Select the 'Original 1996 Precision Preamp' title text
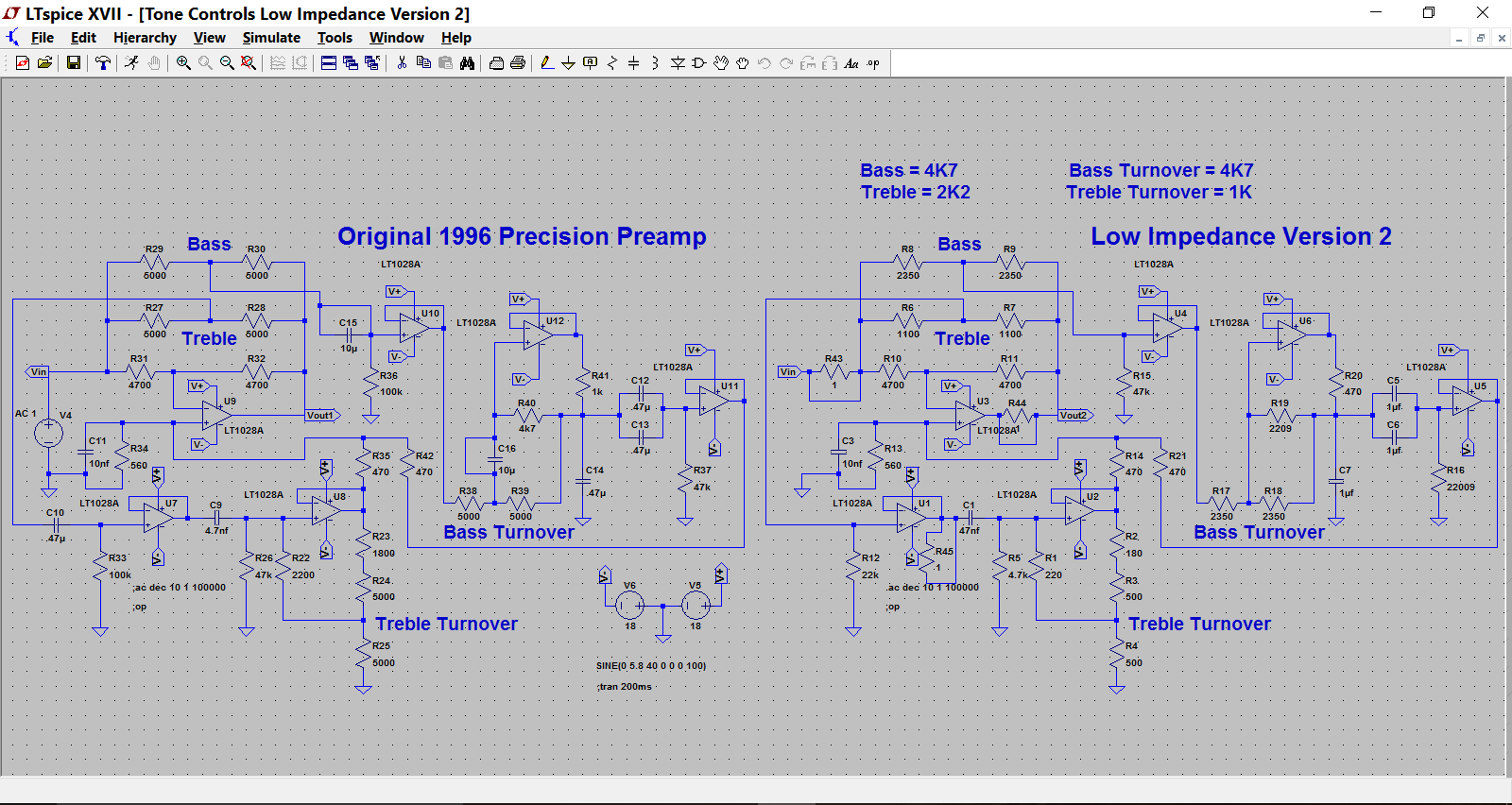This screenshot has height=805, width=1512. point(522,236)
